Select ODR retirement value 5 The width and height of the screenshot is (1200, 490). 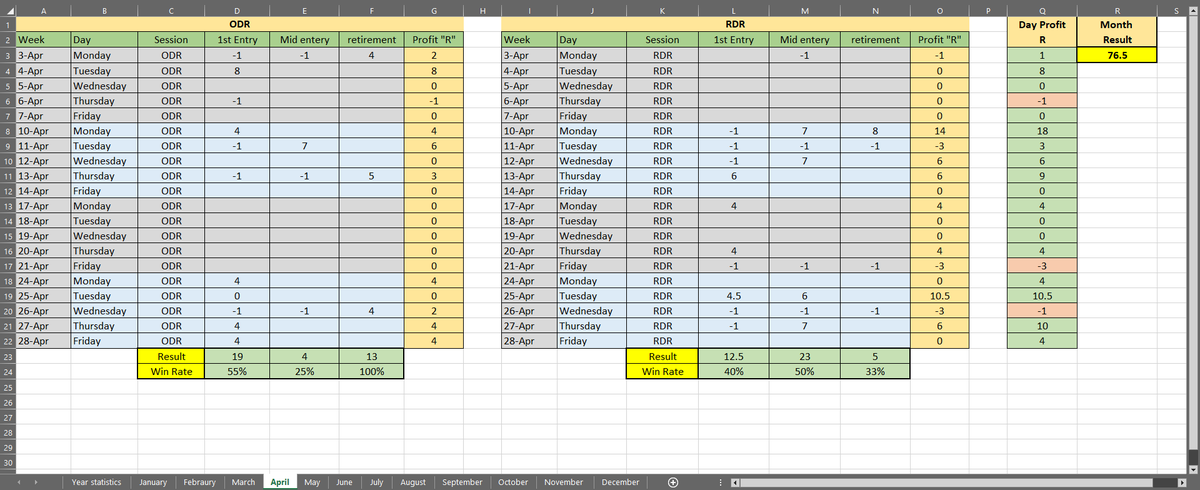point(371,176)
